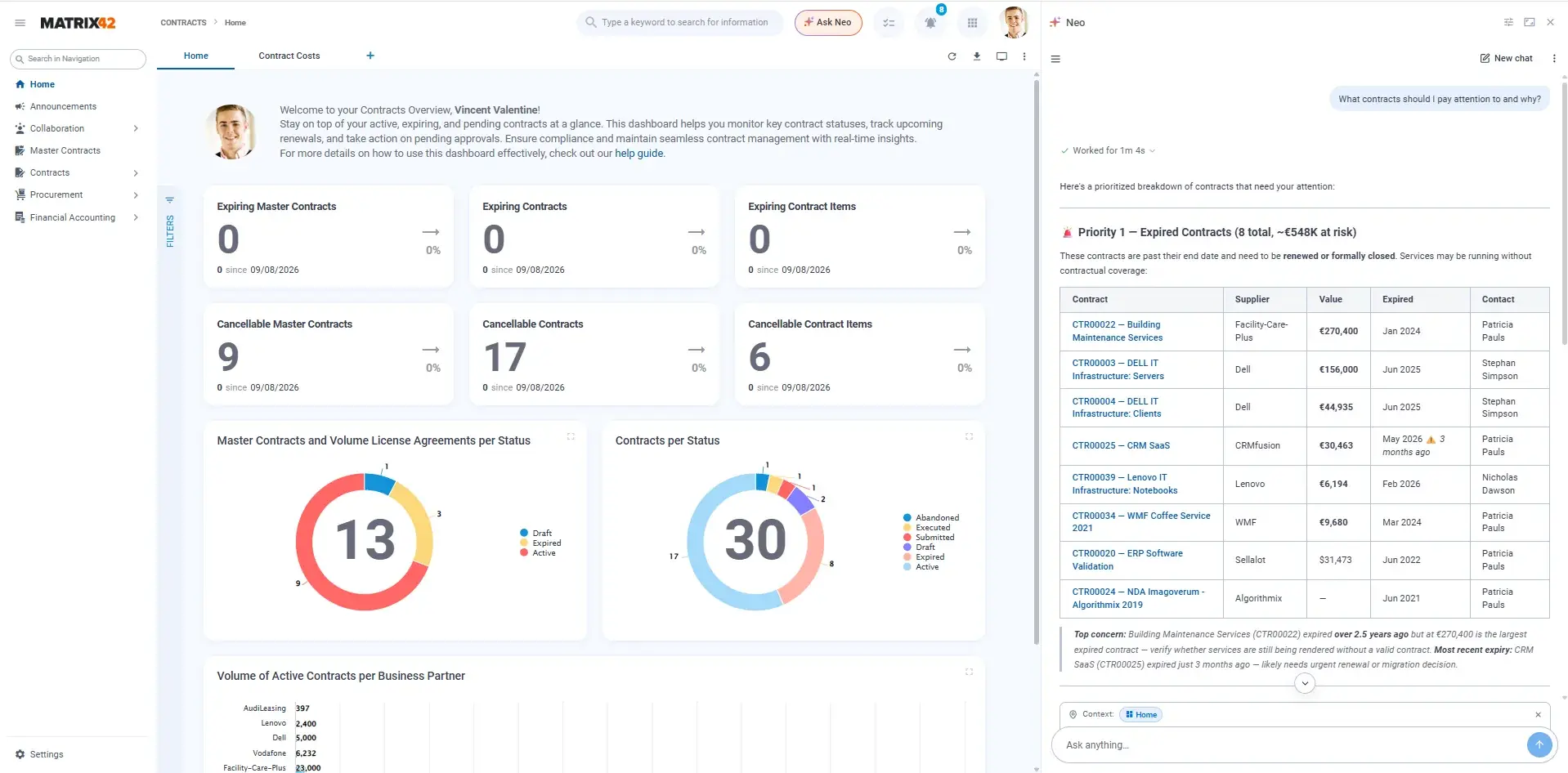Open CTR00025 CRM SaaS contract link
Viewport: 1568px width, 773px height.
(x=1121, y=445)
